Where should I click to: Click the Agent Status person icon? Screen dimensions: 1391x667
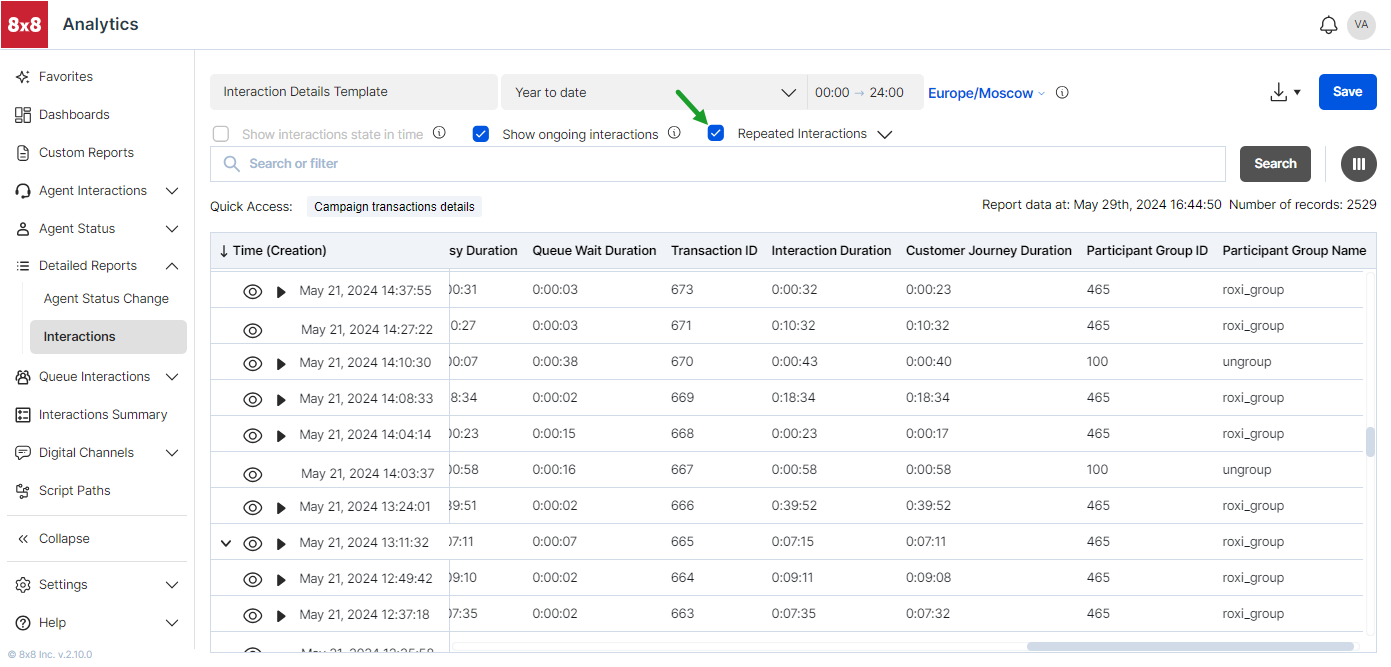click(x=23, y=229)
